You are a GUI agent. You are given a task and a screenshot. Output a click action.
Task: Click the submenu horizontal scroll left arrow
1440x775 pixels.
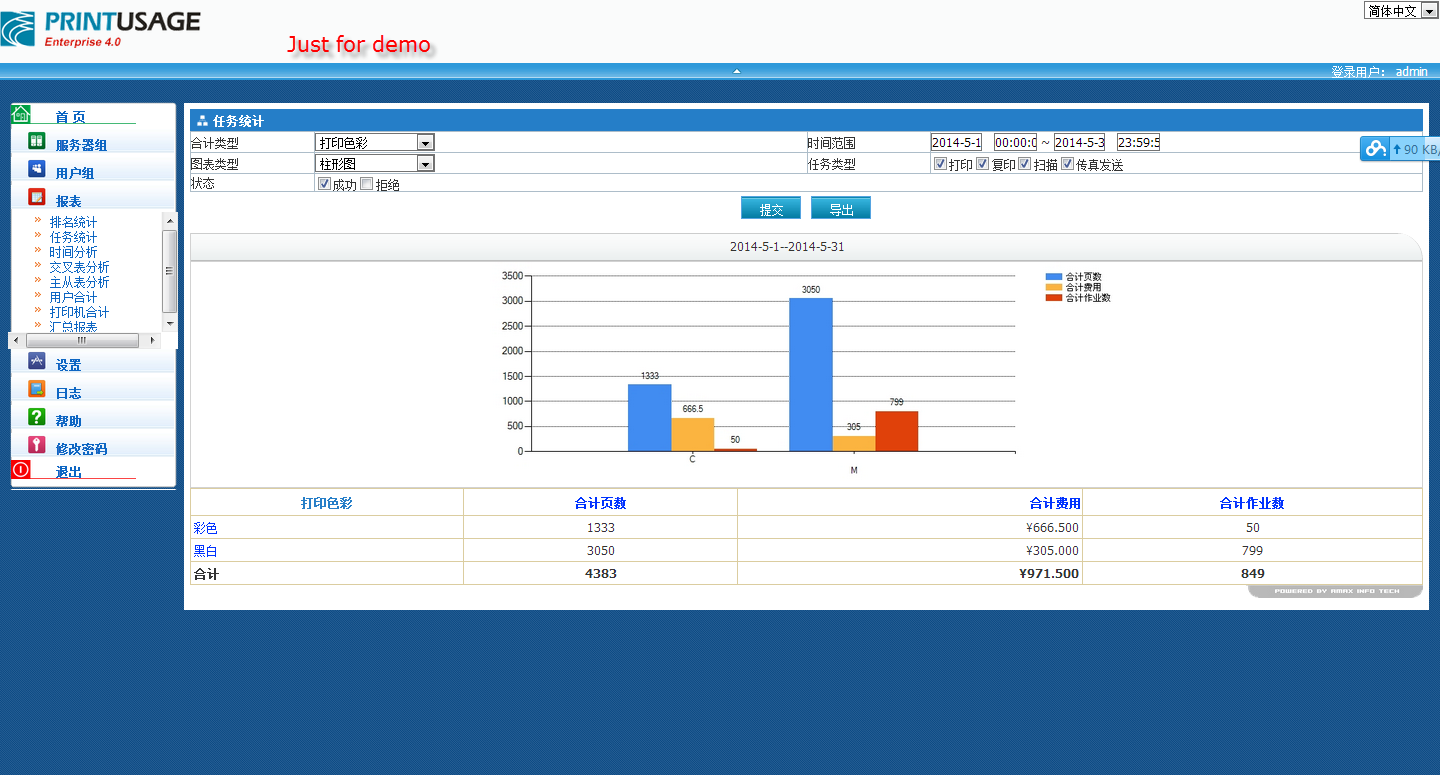tap(17, 340)
